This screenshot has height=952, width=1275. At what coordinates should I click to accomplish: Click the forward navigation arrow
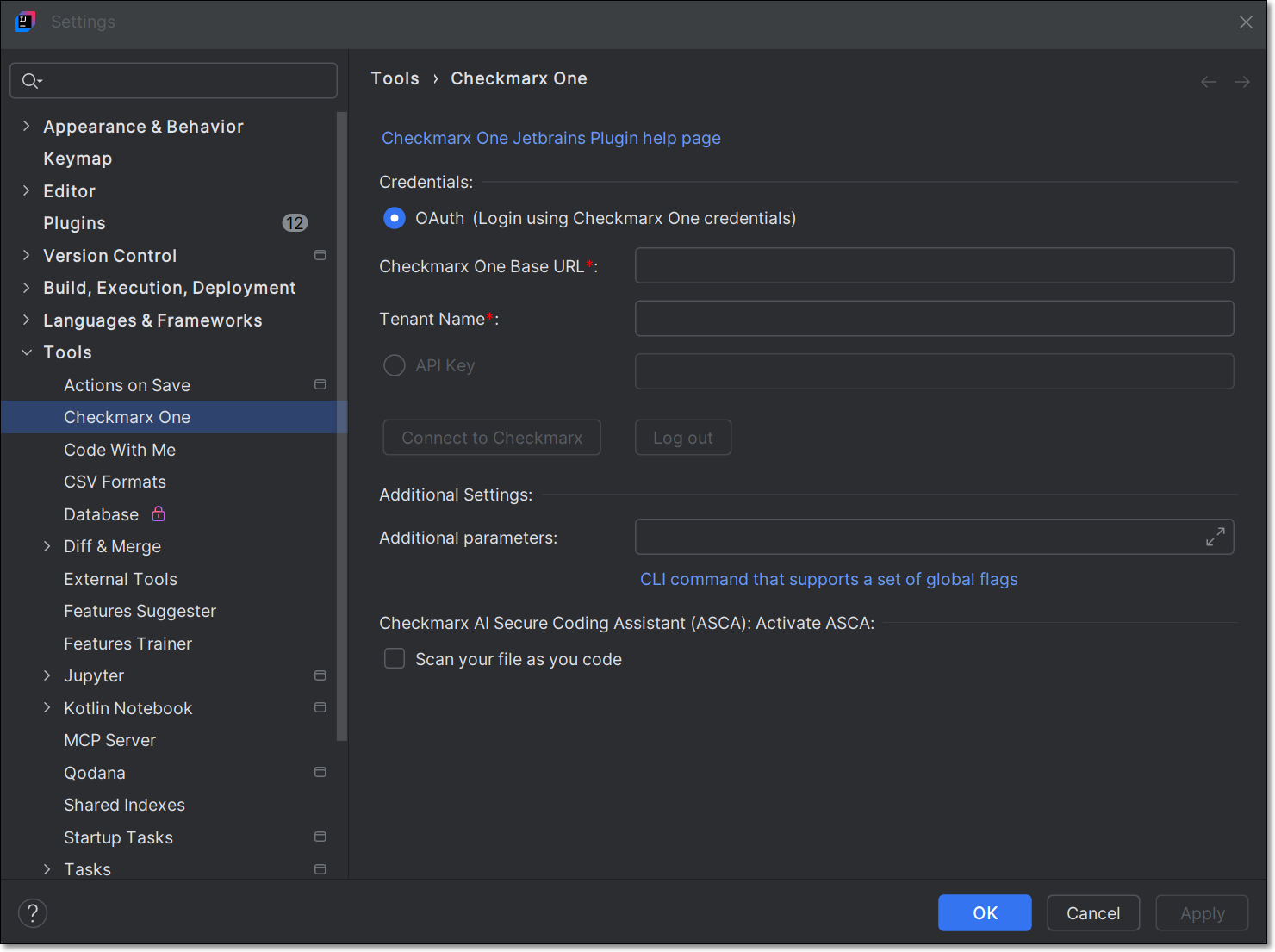point(1241,82)
